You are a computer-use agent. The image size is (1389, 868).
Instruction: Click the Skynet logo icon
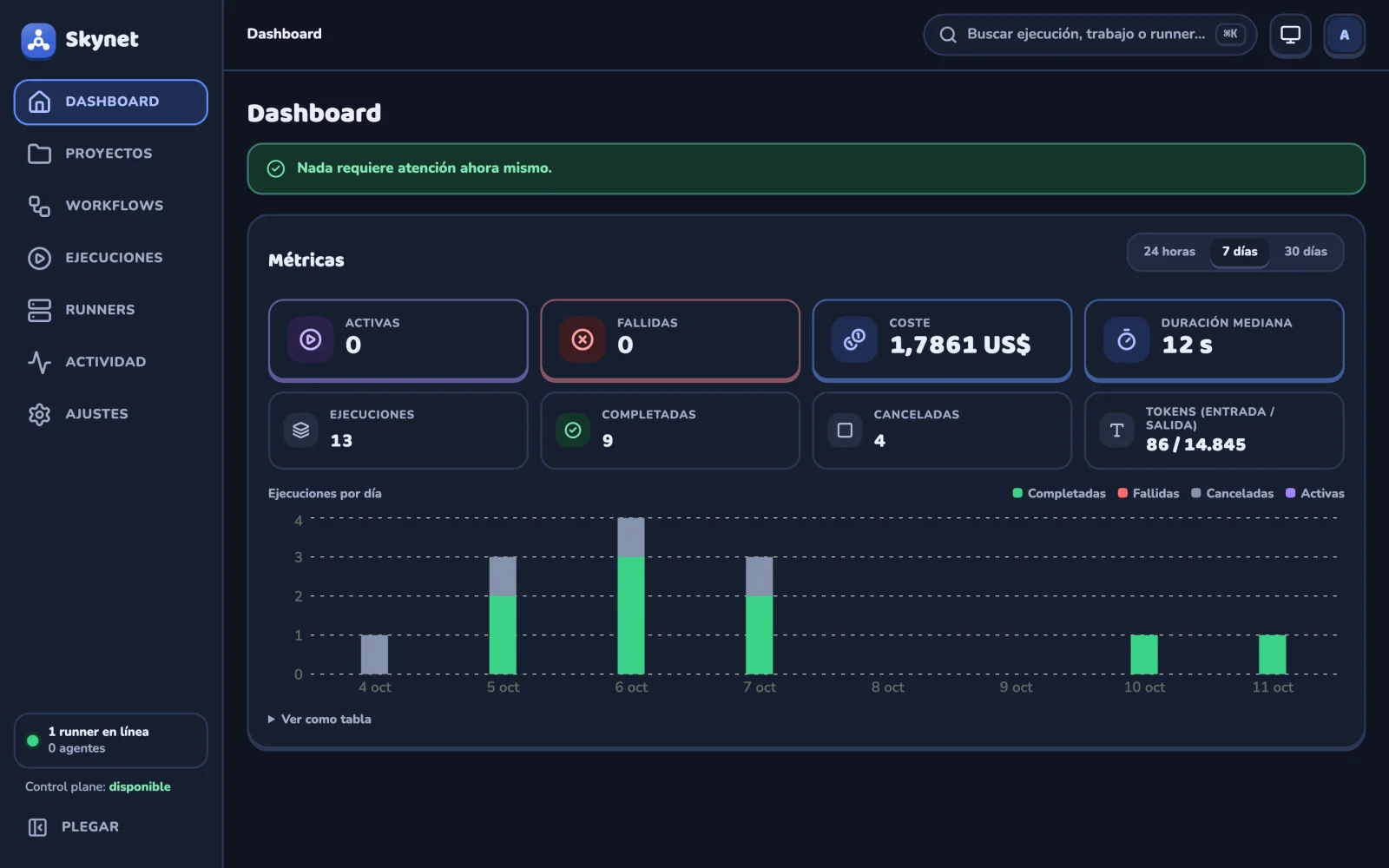click(x=38, y=40)
